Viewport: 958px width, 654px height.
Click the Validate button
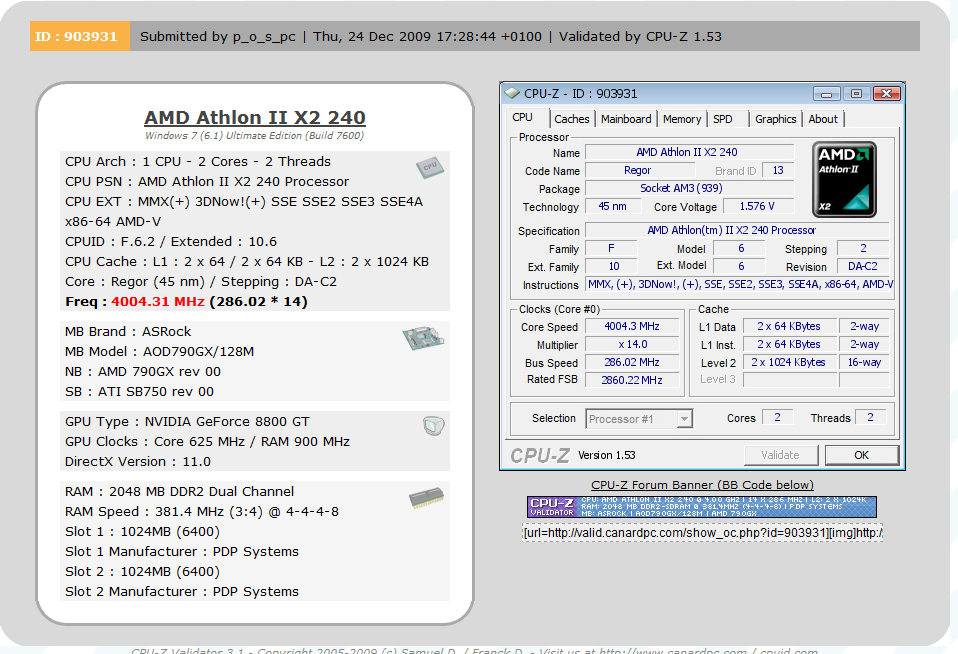click(782, 454)
